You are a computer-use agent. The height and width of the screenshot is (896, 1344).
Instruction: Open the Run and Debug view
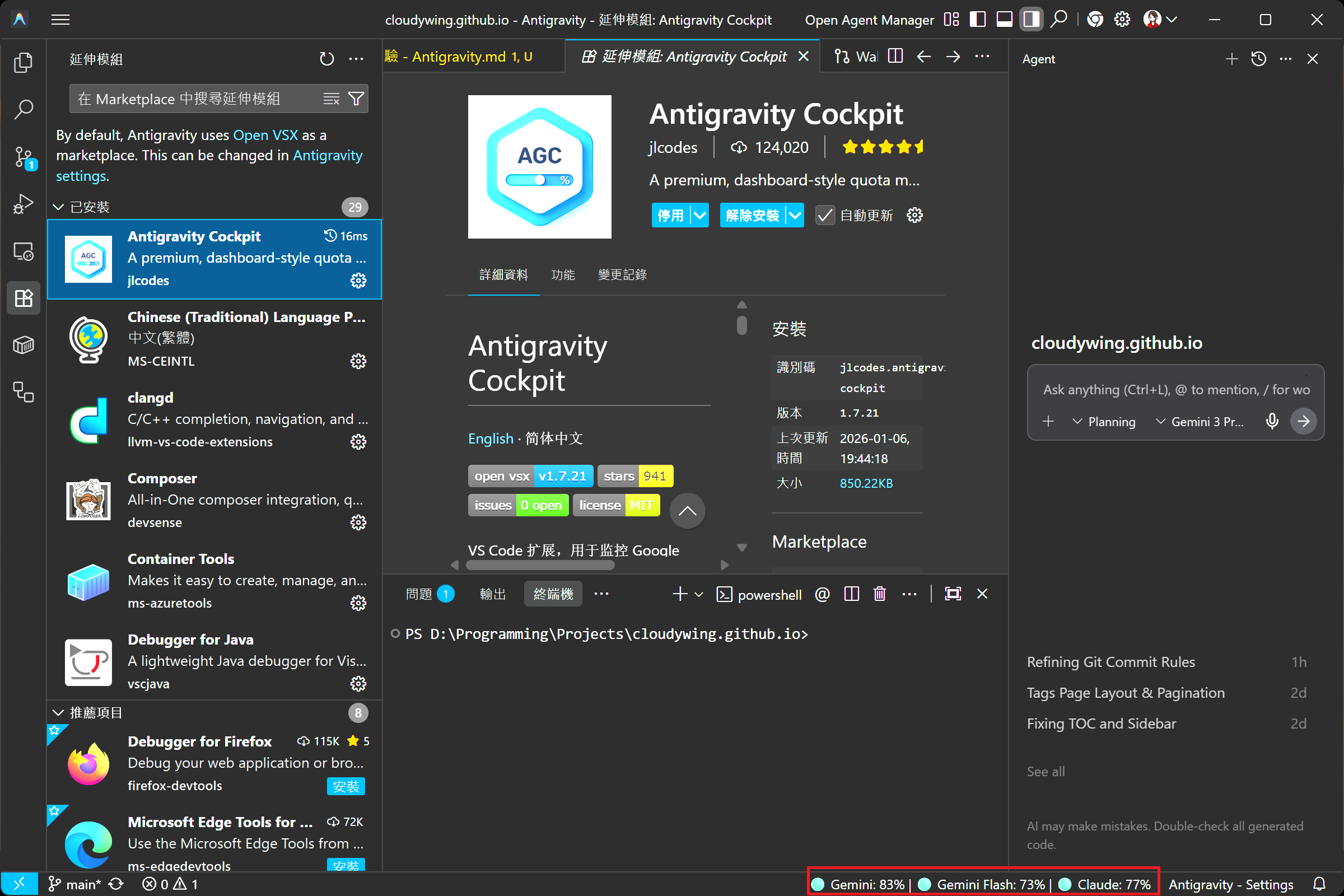(x=23, y=204)
